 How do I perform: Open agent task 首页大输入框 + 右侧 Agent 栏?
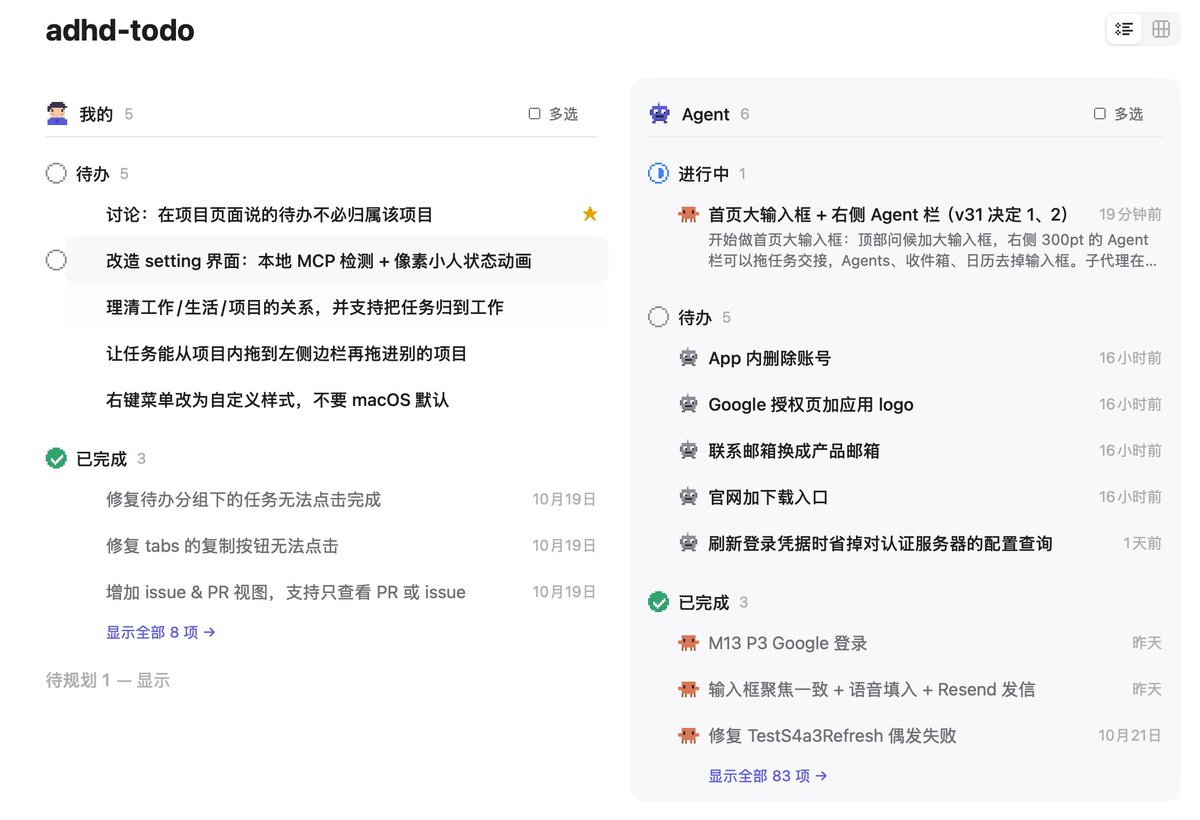889,214
